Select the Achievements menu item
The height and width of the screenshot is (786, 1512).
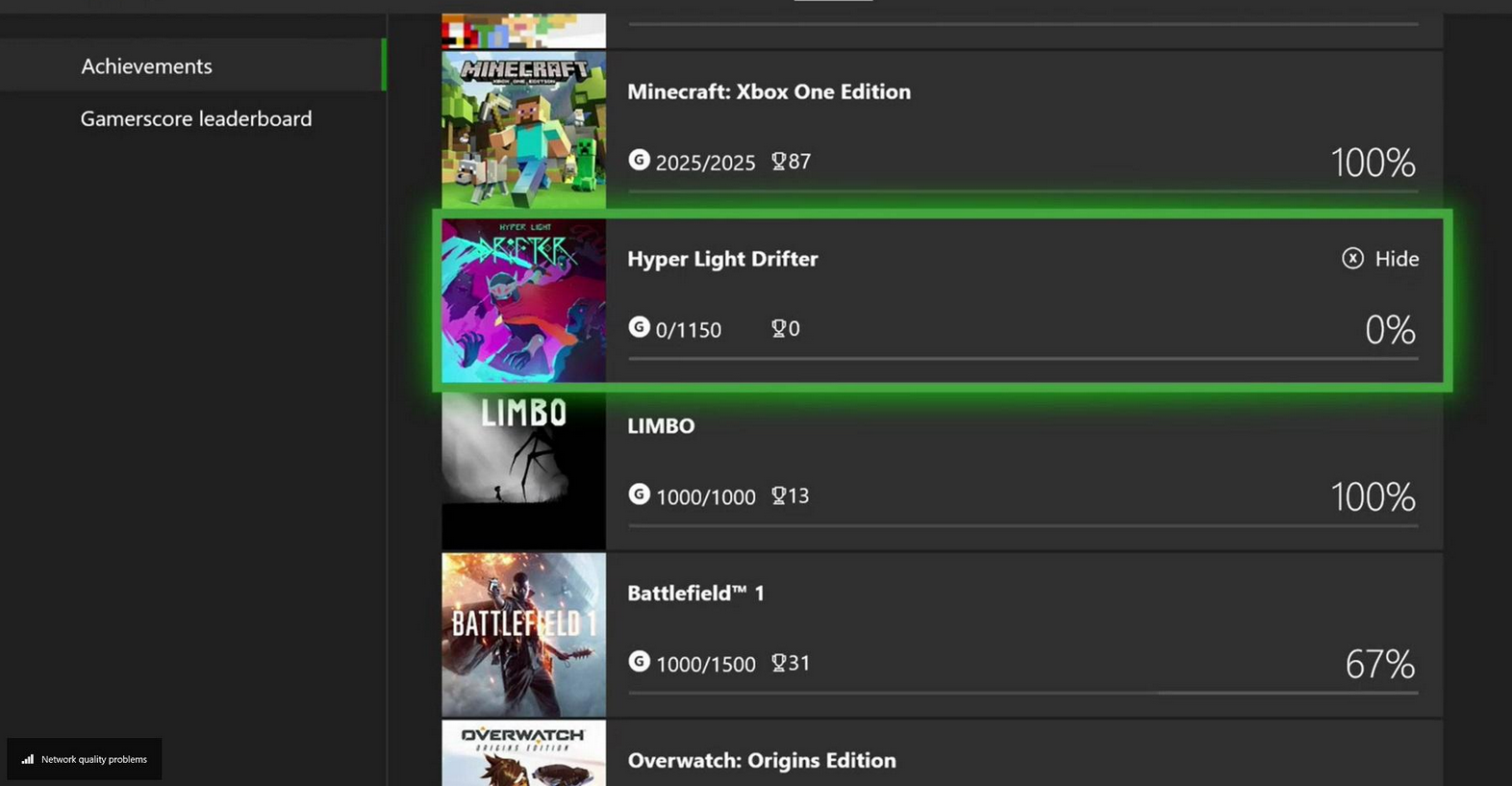147,66
